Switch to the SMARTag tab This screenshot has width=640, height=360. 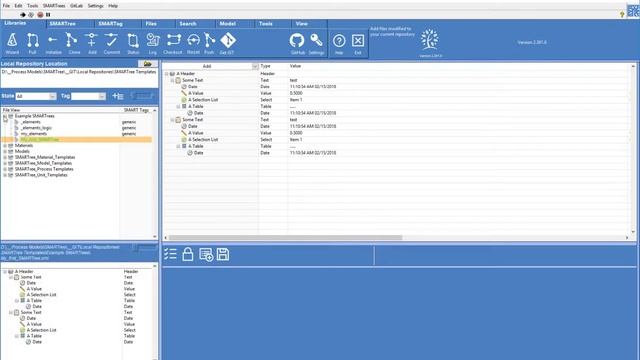tap(111, 24)
